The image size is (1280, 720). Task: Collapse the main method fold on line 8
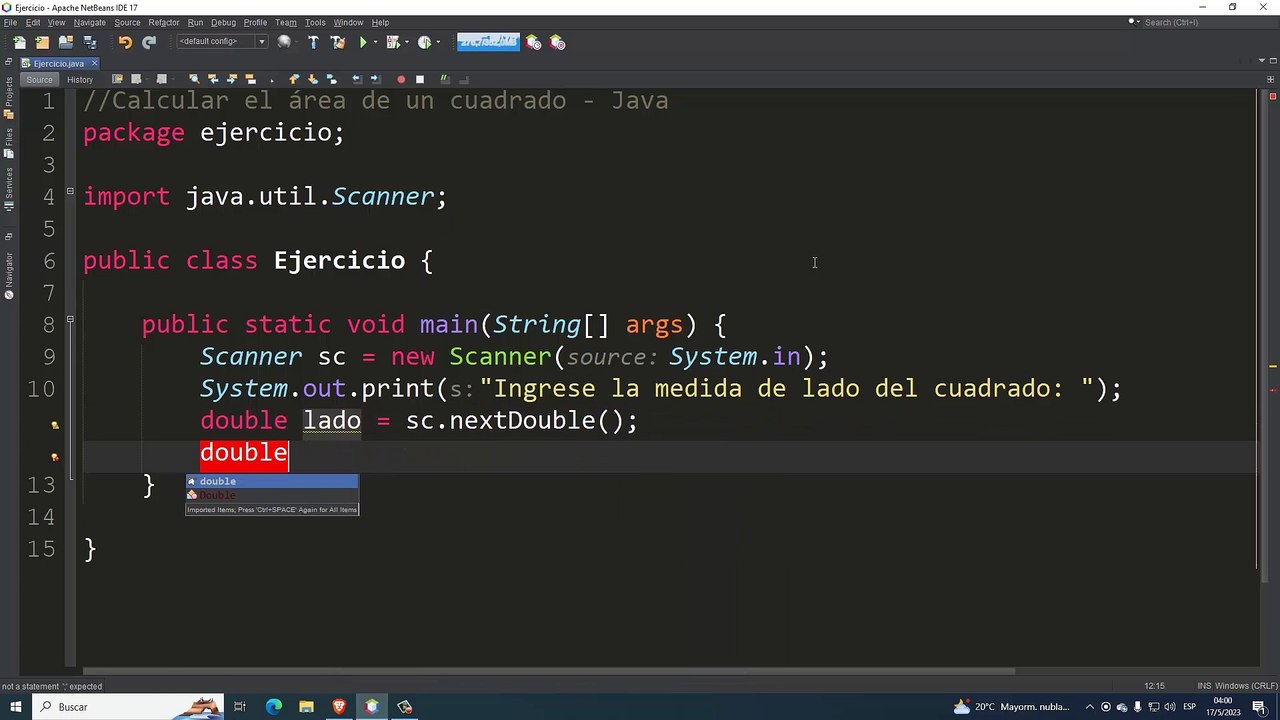click(70, 319)
